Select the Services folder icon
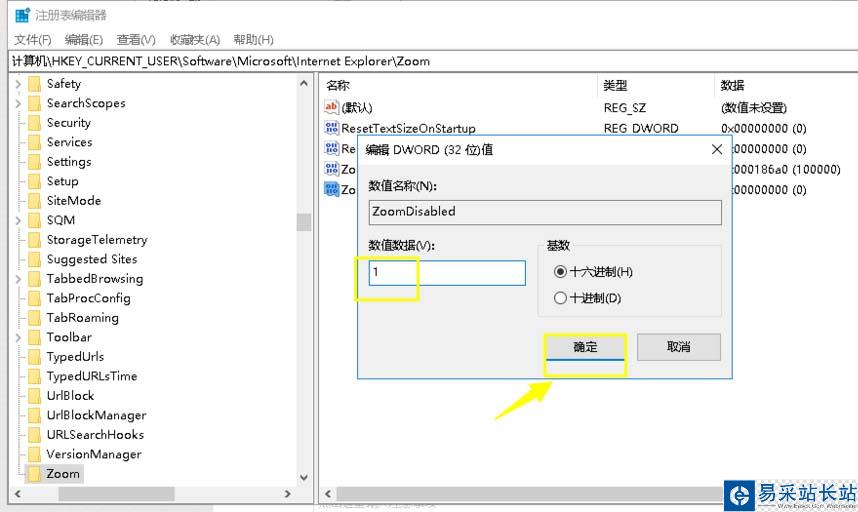This screenshot has height=512, width=858. 34,142
